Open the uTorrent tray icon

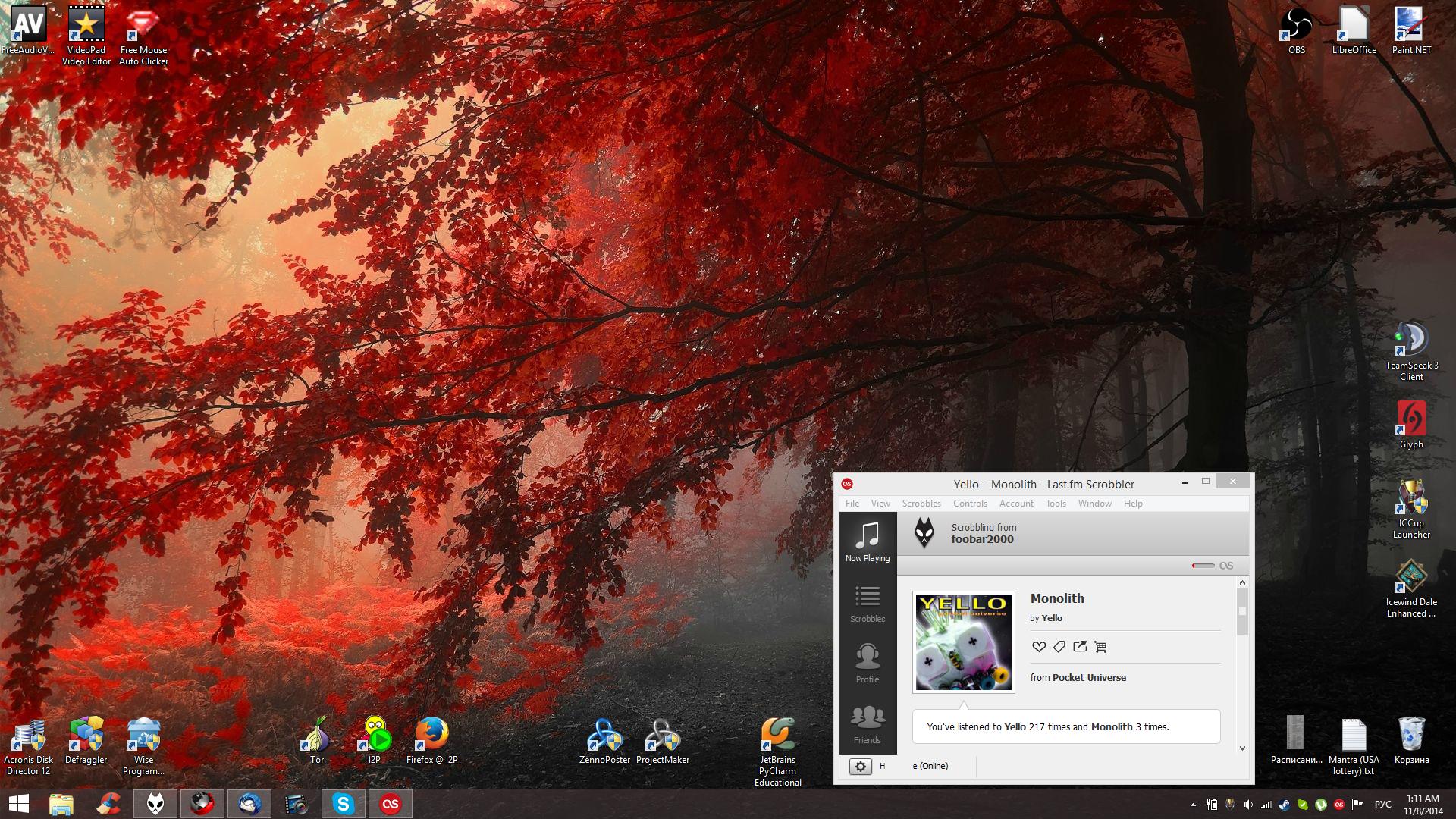point(1321,805)
